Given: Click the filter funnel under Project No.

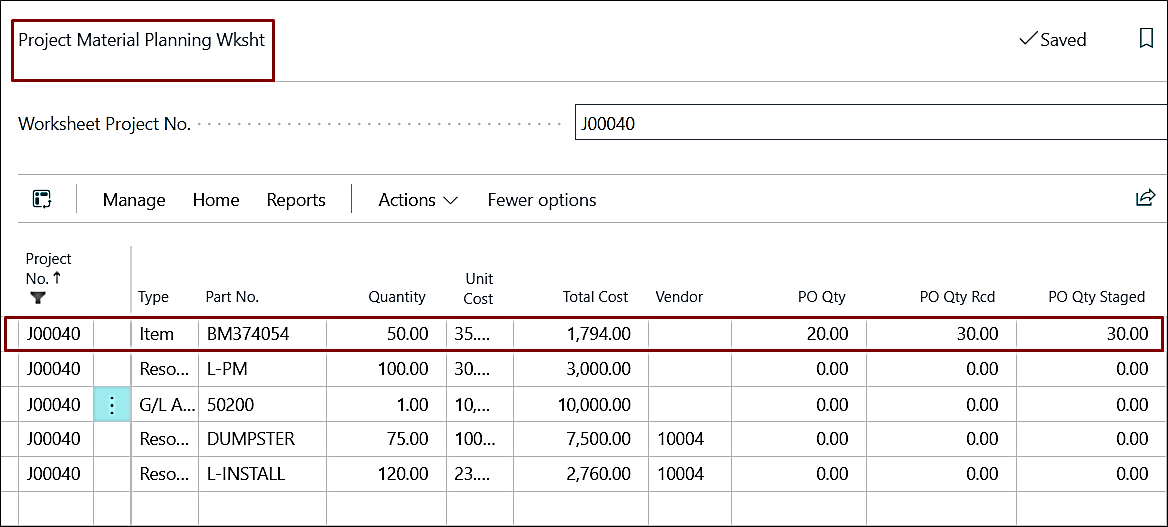Looking at the screenshot, I should (x=38, y=297).
